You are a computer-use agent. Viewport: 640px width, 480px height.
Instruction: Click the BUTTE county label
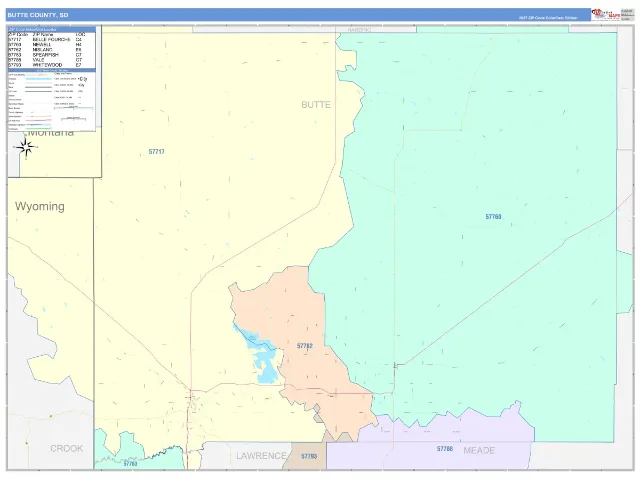coord(316,105)
